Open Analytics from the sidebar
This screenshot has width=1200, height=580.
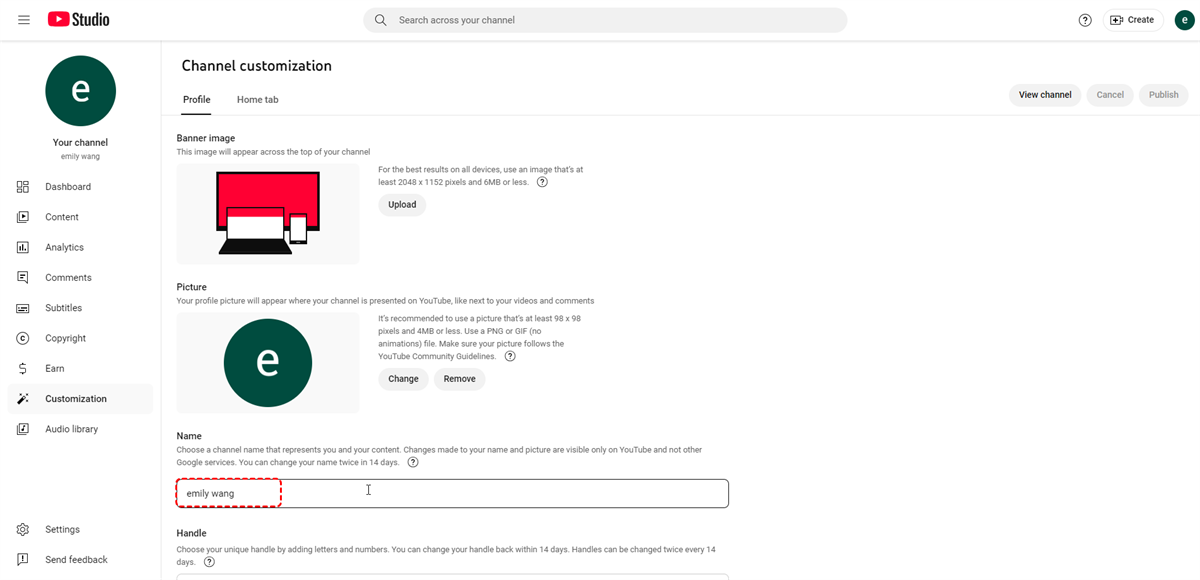point(64,247)
